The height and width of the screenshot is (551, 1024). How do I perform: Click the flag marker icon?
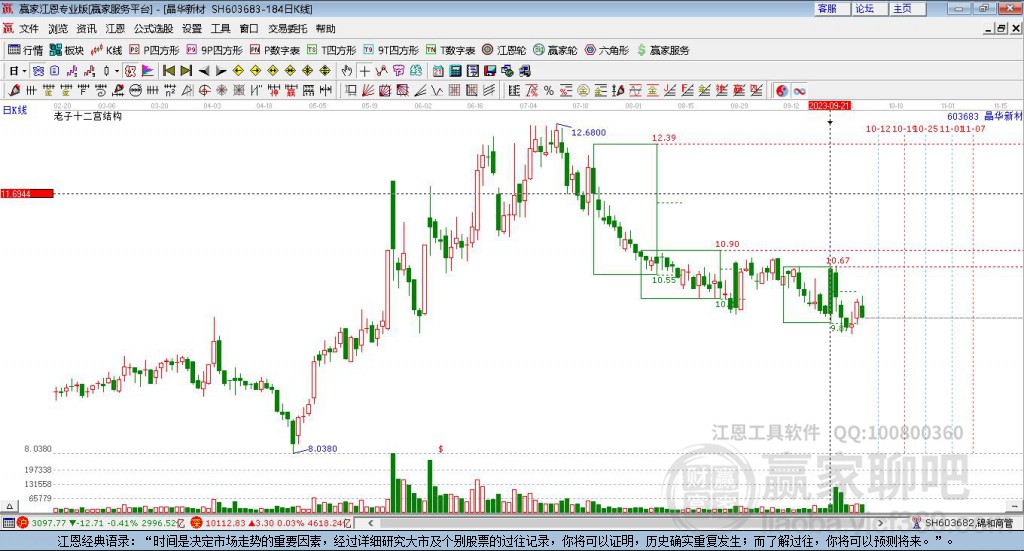point(148,71)
